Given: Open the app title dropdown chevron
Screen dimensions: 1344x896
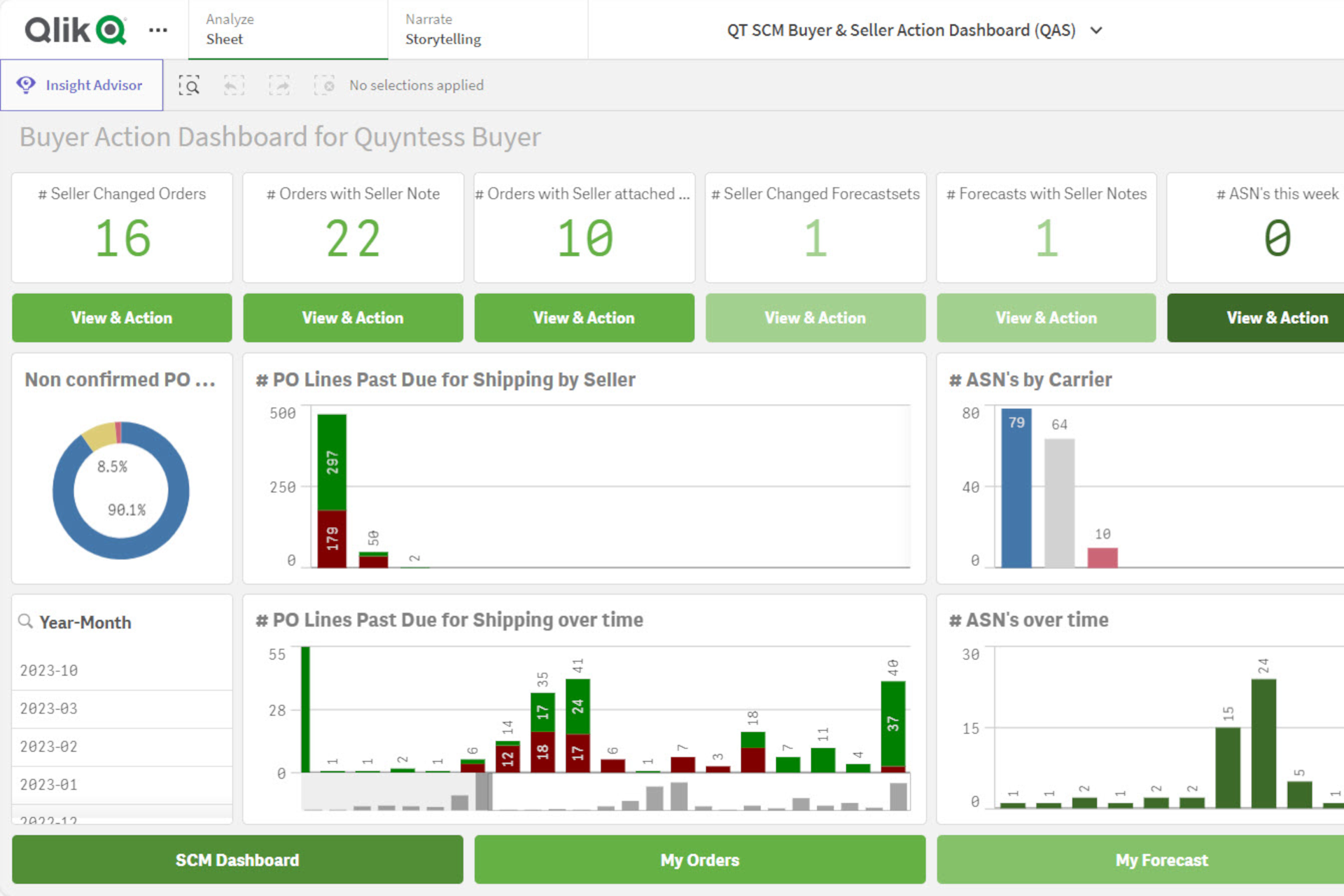Looking at the screenshot, I should [x=1096, y=30].
